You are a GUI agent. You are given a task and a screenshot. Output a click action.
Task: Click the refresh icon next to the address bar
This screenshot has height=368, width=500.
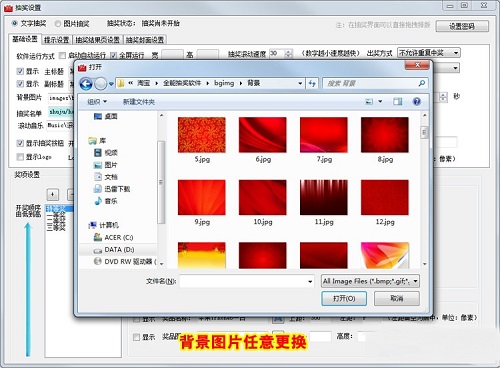[x=312, y=83]
